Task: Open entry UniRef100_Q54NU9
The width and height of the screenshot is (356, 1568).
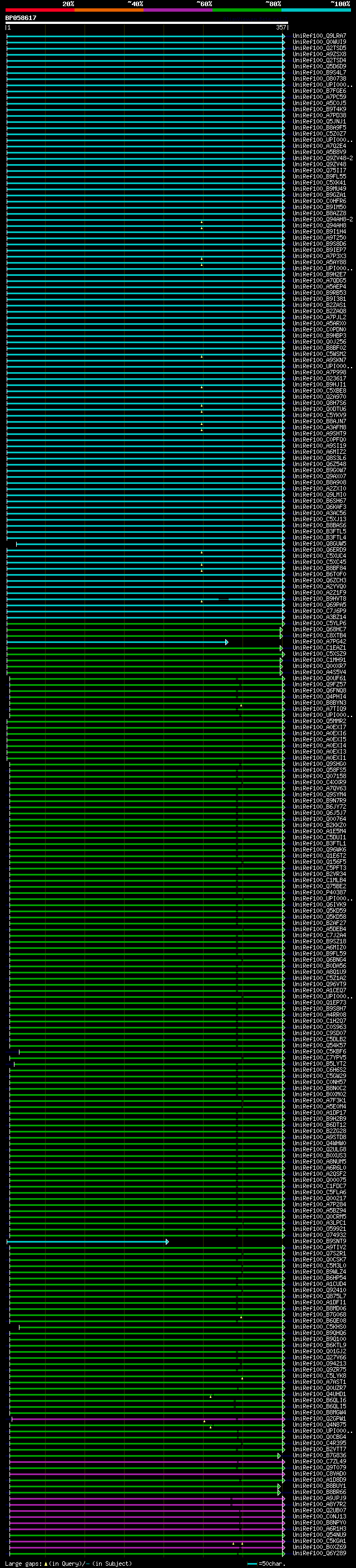Action: coord(319,1535)
